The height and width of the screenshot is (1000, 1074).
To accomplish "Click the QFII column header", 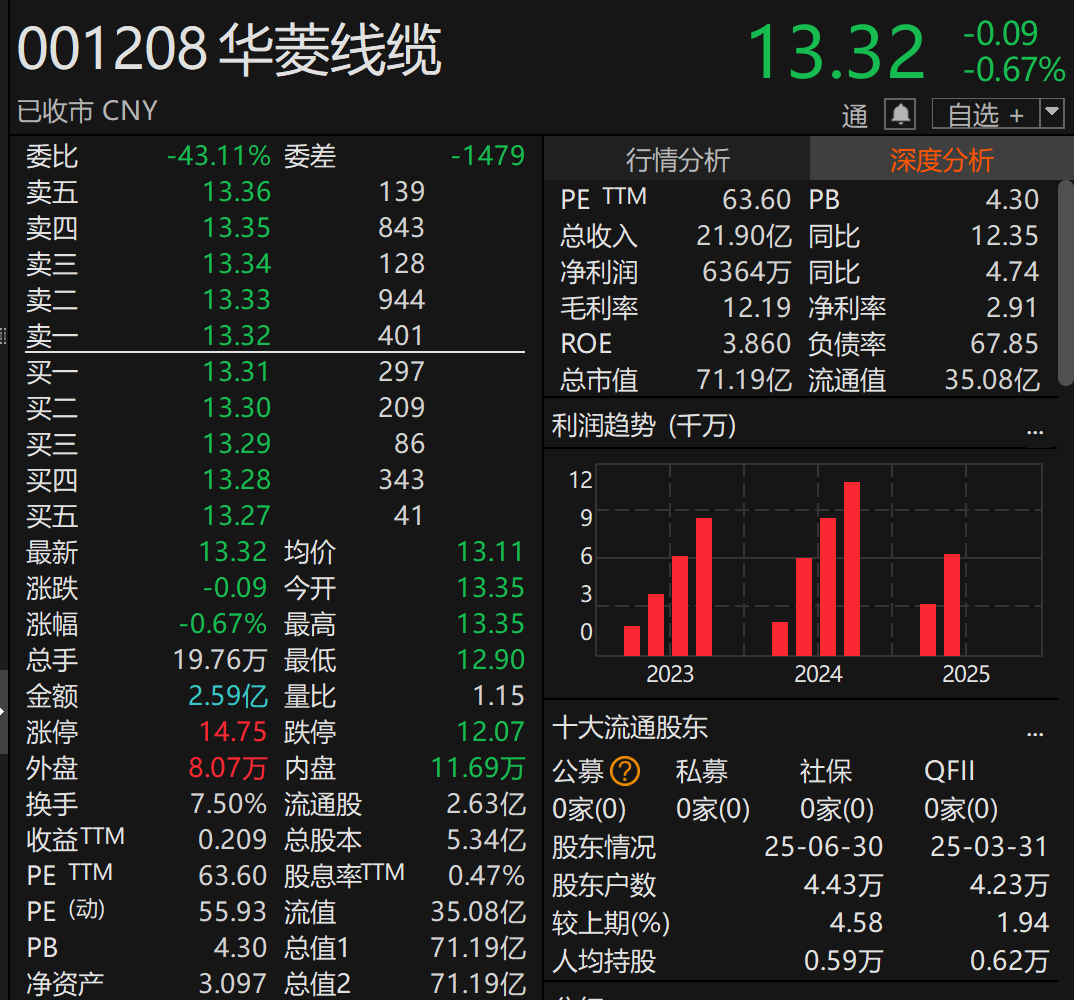I will 952,770.
